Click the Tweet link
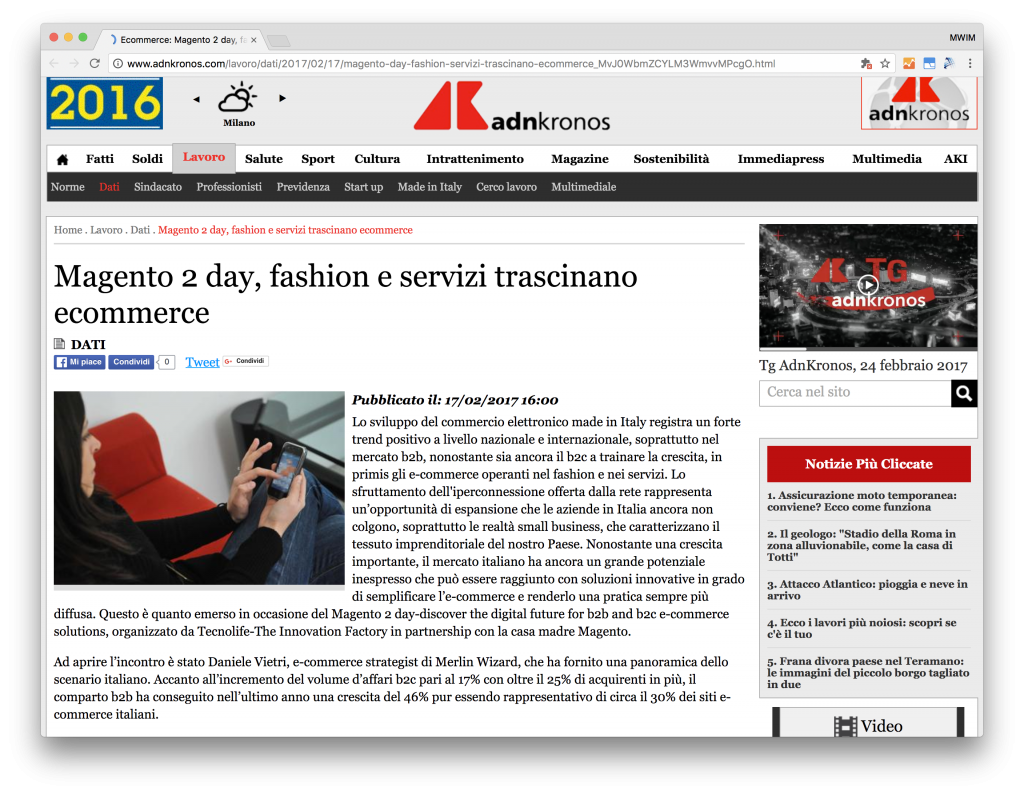The width and height of the screenshot is (1024, 795). [202, 362]
